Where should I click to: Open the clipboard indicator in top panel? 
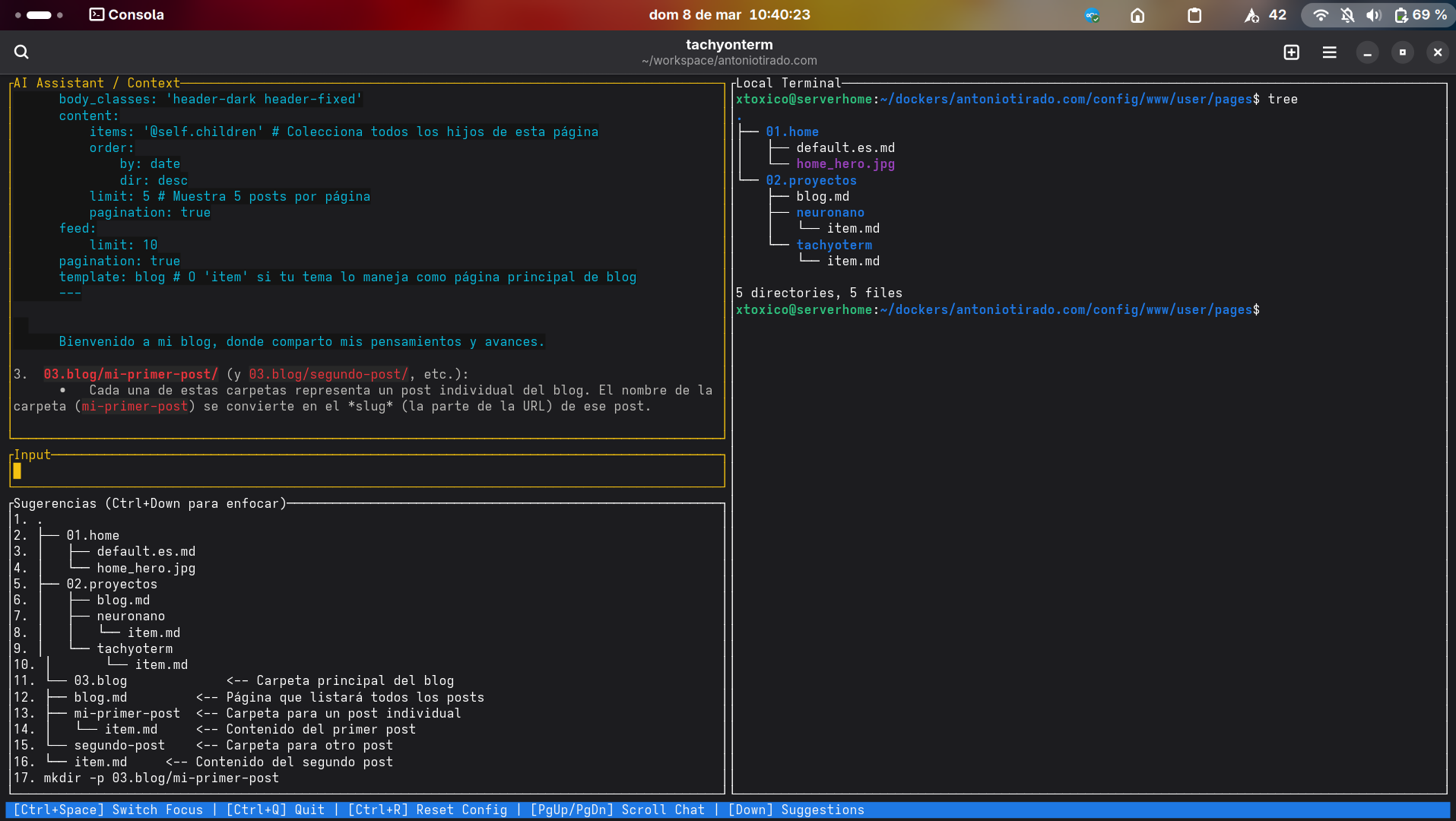tap(1194, 15)
